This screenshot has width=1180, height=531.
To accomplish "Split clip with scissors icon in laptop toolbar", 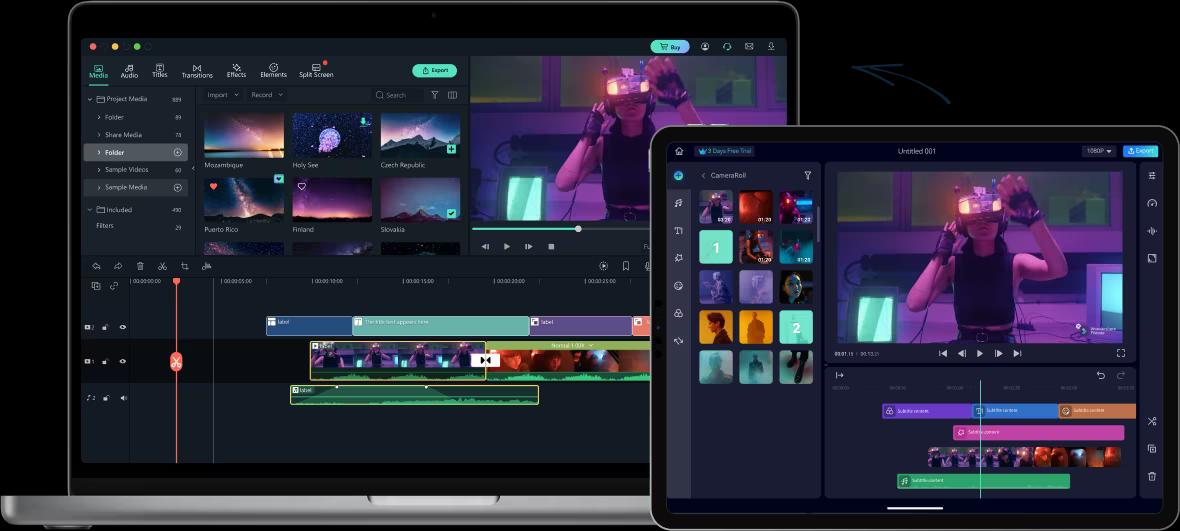I will point(162,266).
